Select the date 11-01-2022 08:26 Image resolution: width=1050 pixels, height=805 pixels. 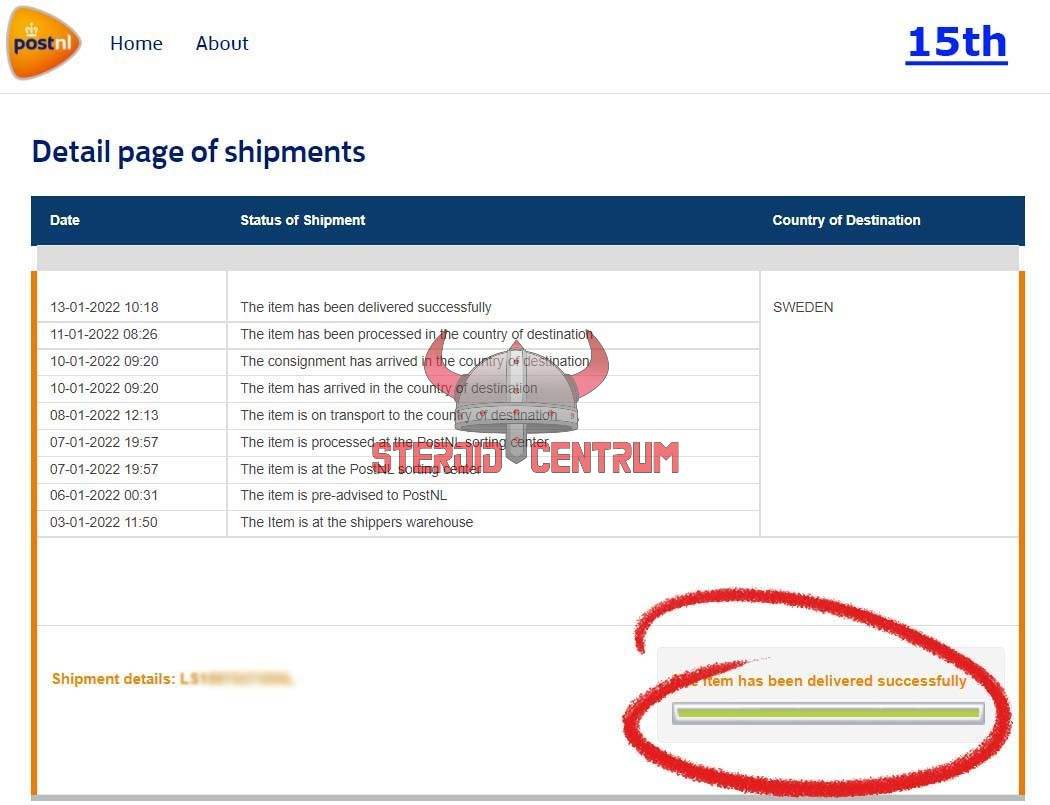point(104,334)
